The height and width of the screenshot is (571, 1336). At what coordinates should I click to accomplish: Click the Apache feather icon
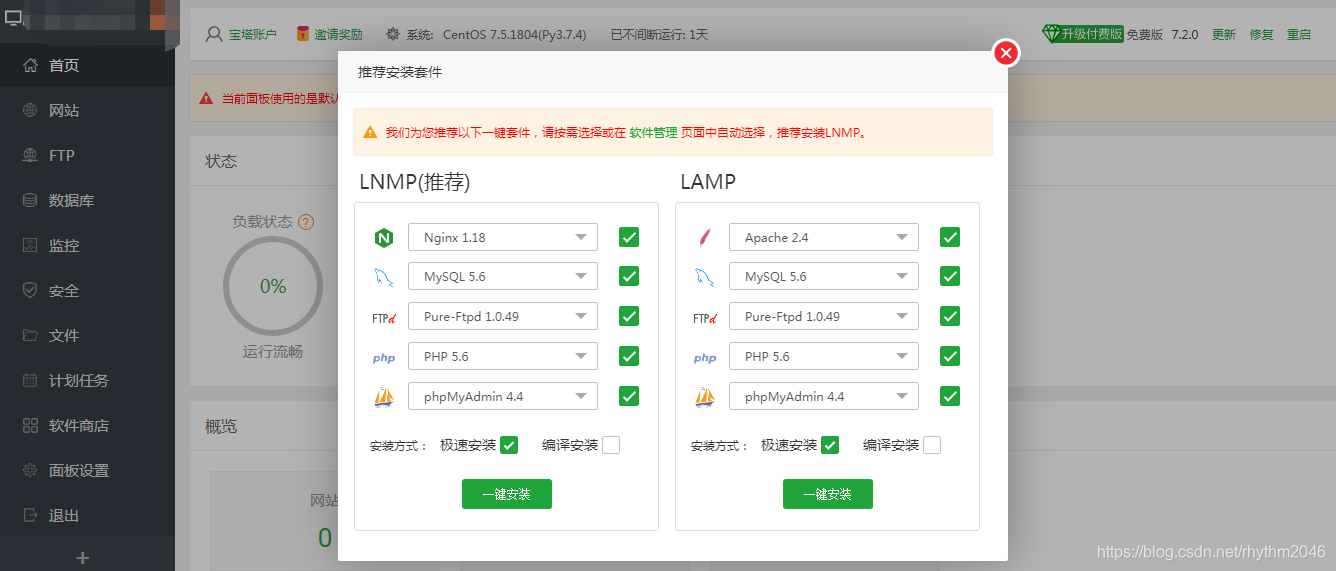pyautogui.click(x=705, y=238)
